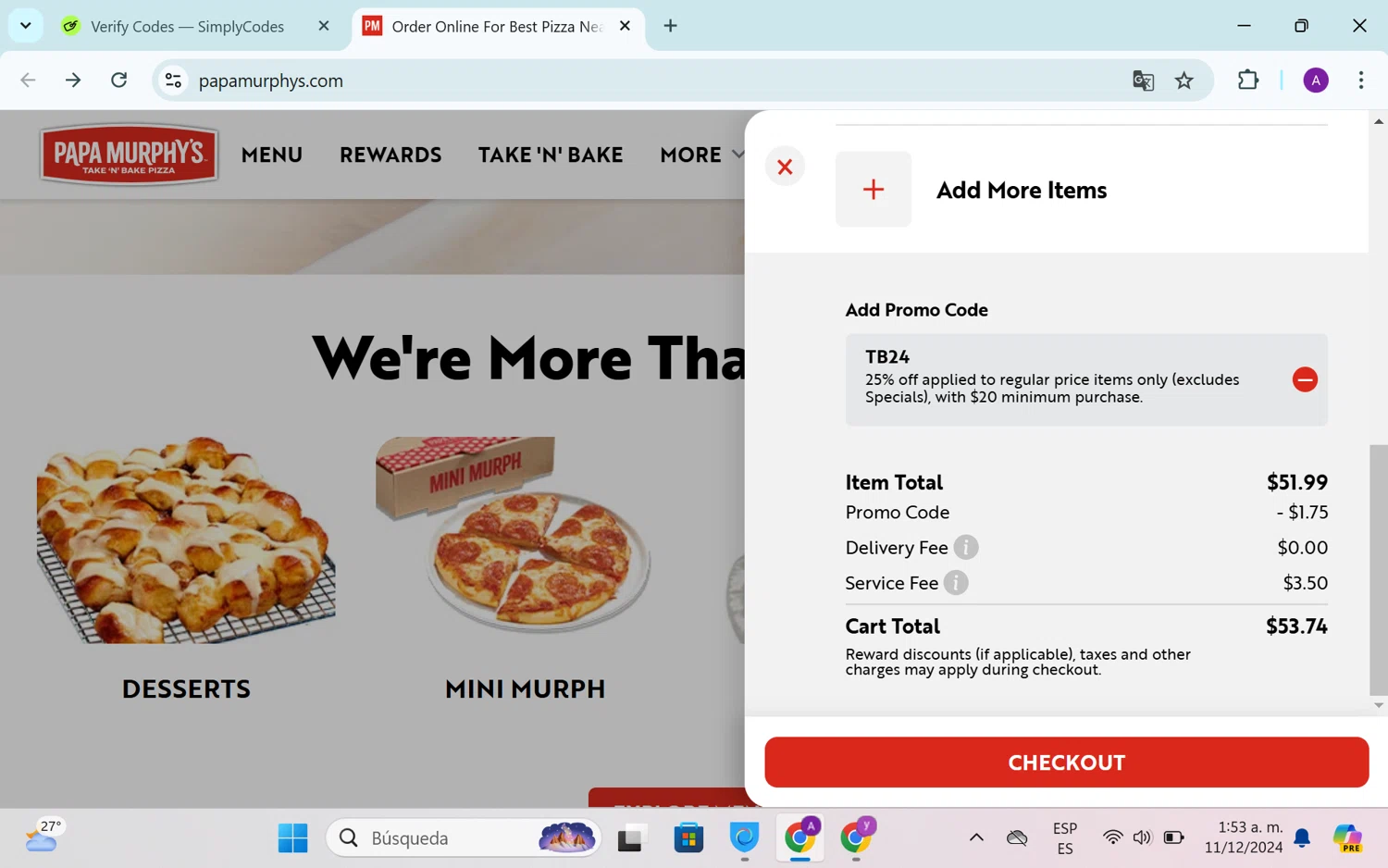Open the volume control in tray
Screen dimensions: 1388x868
tap(1142, 837)
